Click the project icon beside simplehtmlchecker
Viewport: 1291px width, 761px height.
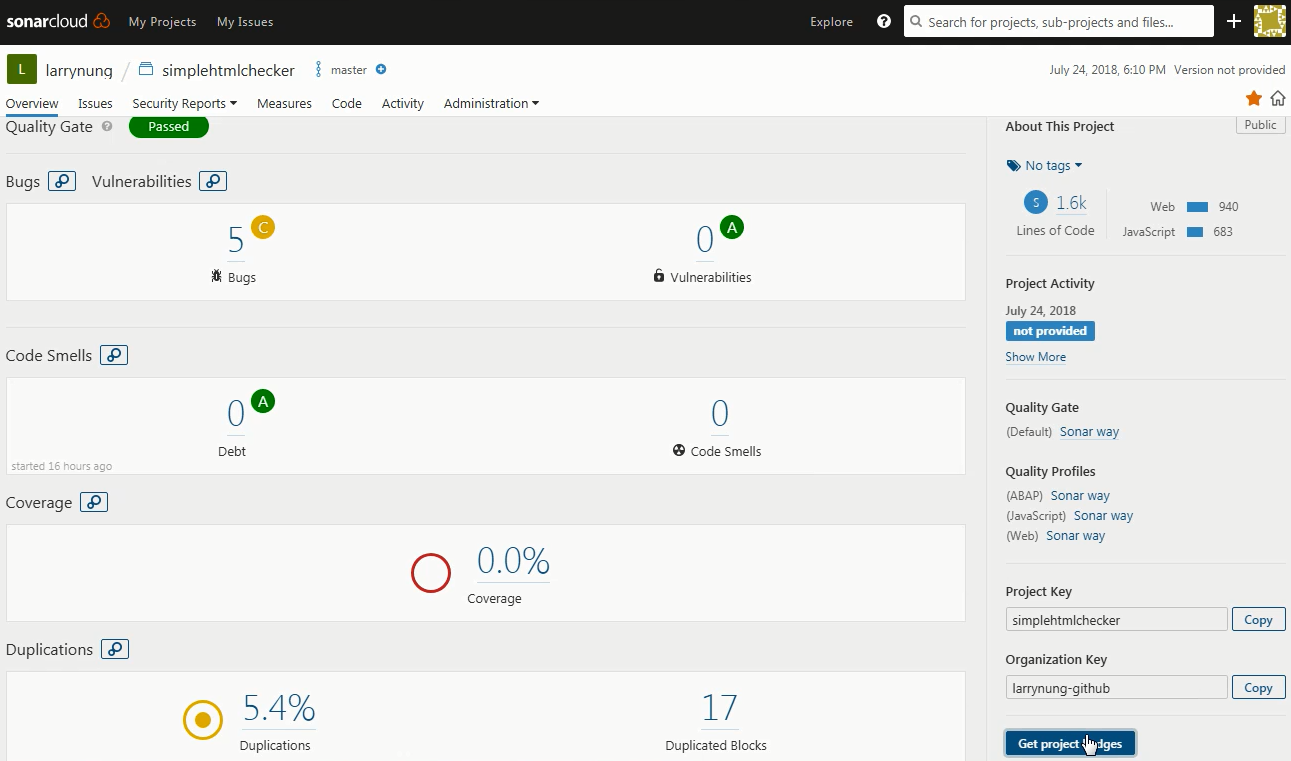(146, 70)
